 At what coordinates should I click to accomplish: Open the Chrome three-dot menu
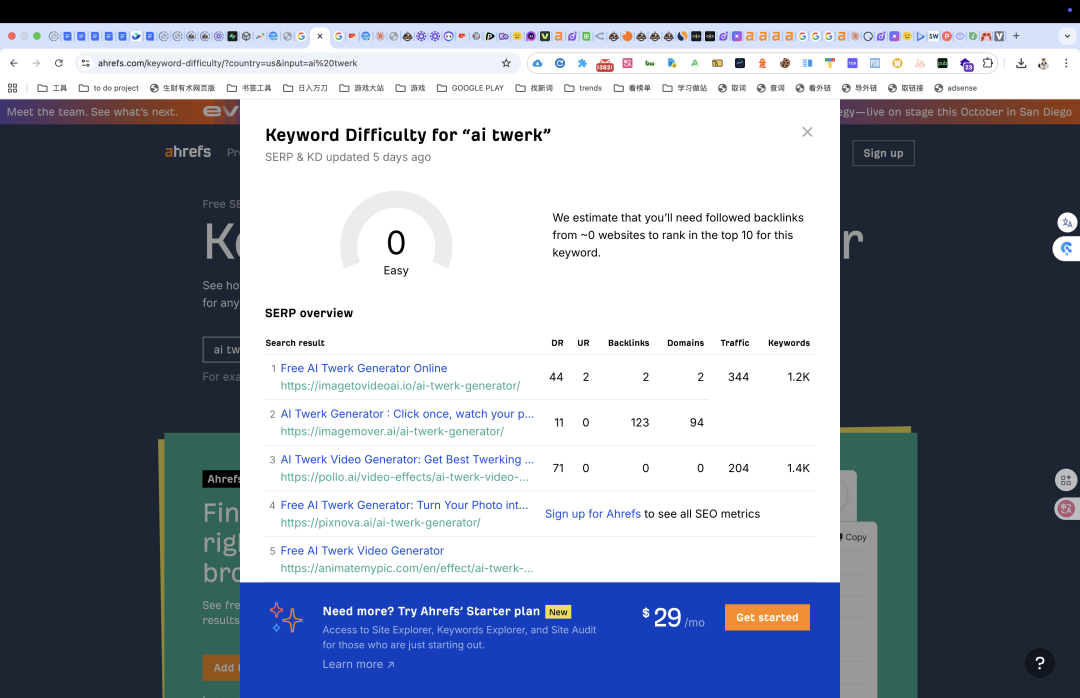tap(1066, 63)
